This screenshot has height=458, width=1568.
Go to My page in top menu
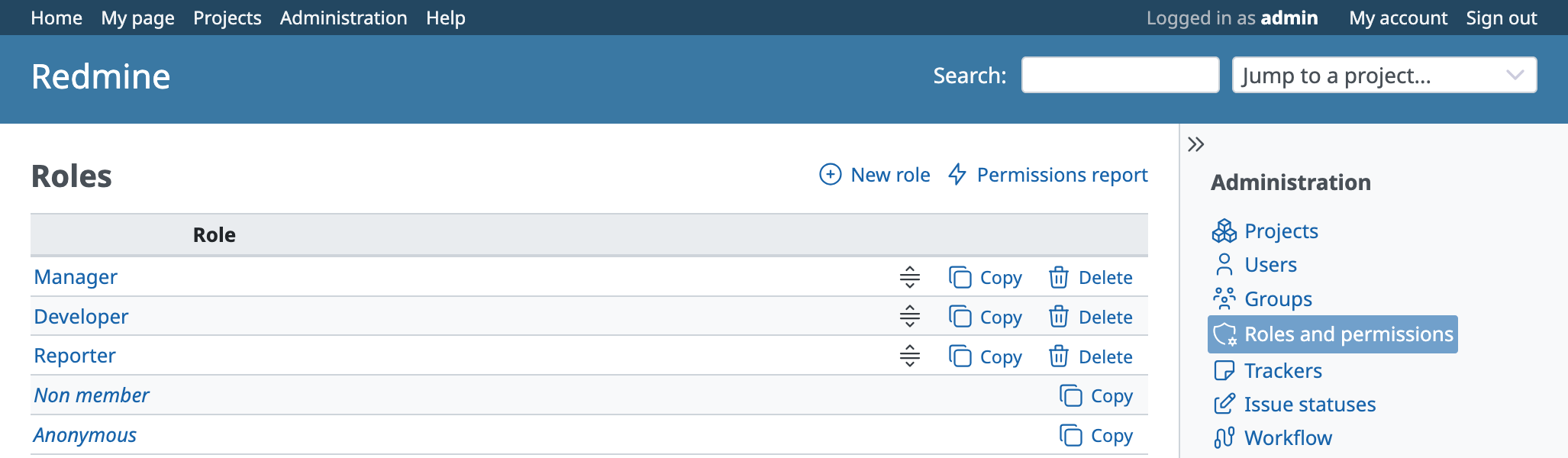click(137, 18)
